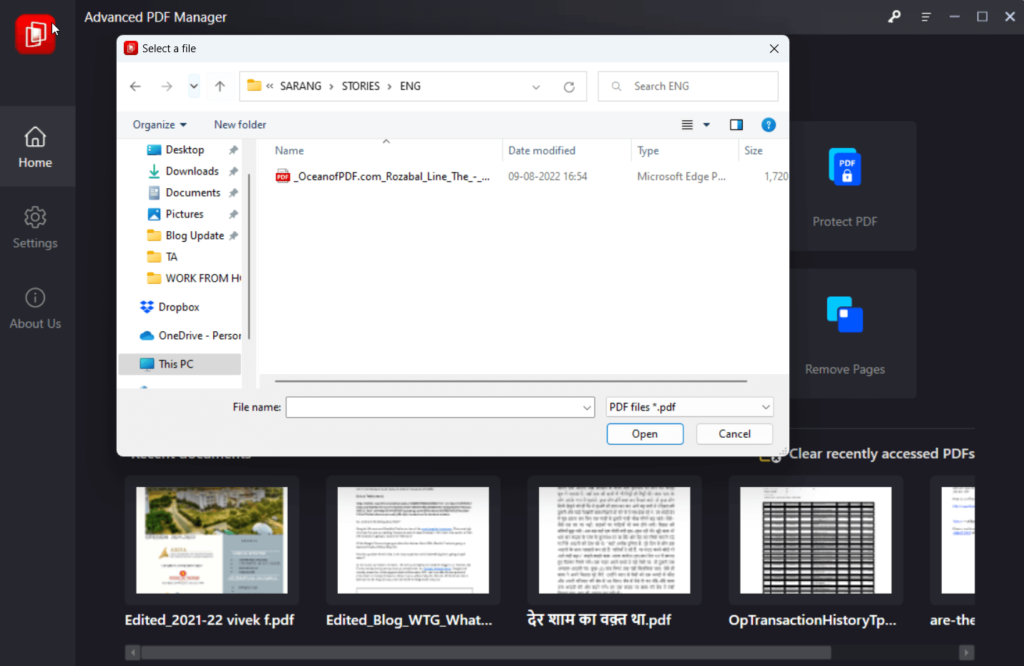Open OneDrive - Personal location
Image resolution: width=1024 pixels, height=666 pixels.
pyautogui.click(x=190, y=336)
